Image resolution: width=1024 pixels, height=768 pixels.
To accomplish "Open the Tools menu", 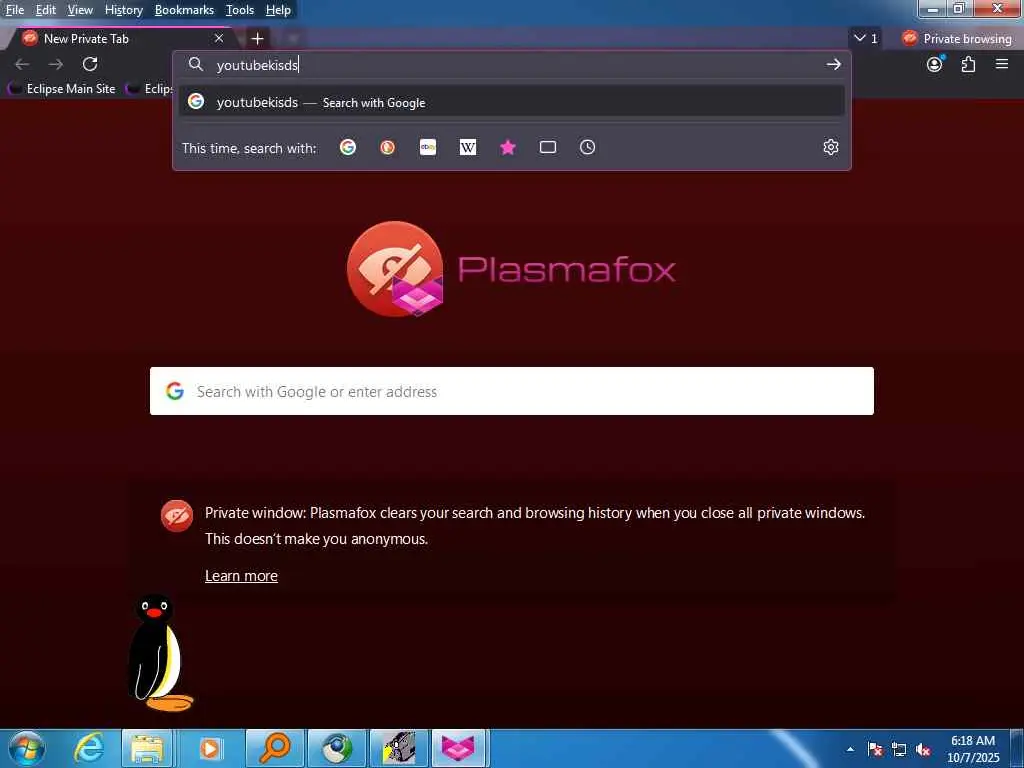I will (239, 10).
